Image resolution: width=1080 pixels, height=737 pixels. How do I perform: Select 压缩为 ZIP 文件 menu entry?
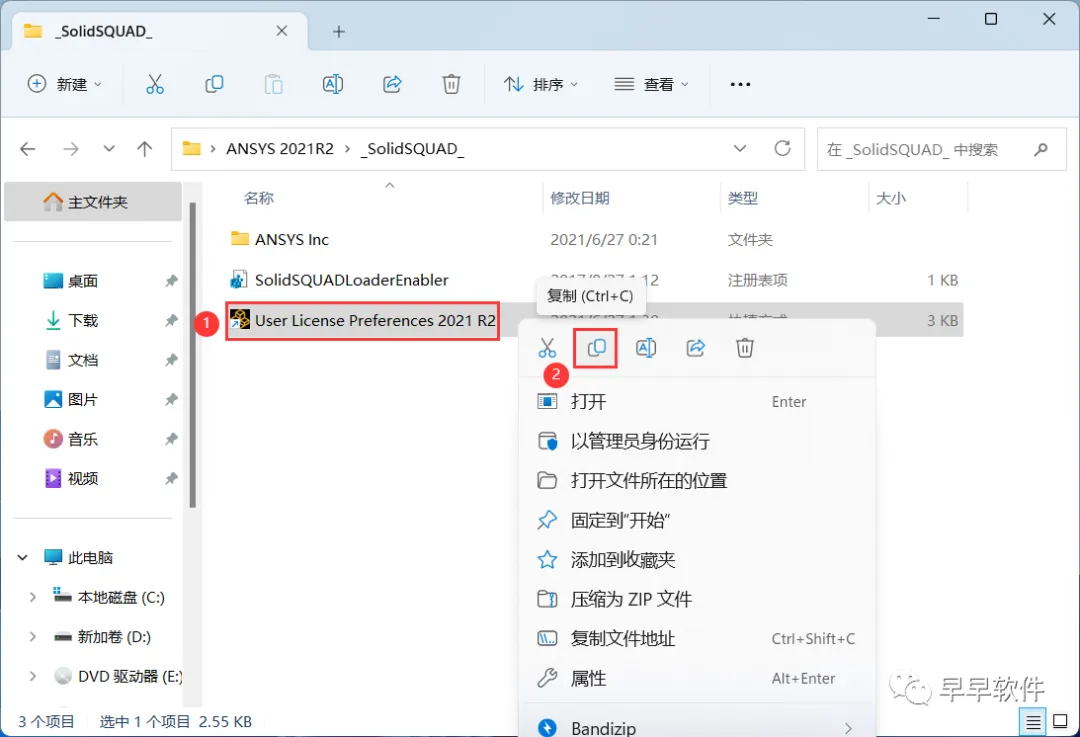click(x=697, y=599)
